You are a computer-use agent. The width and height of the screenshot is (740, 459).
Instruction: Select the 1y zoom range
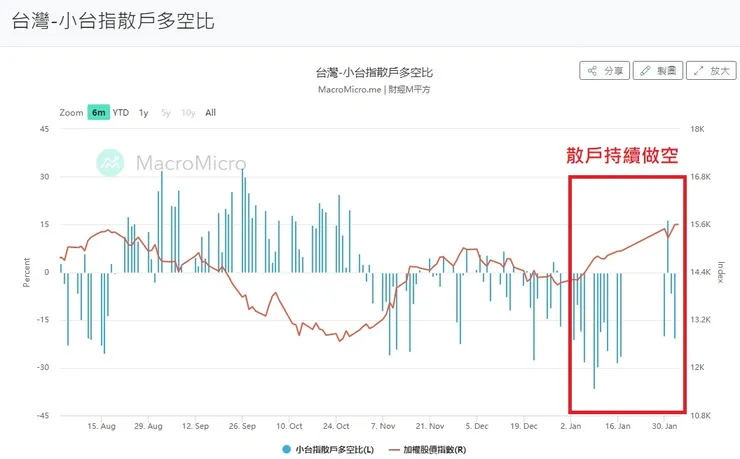(x=143, y=112)
